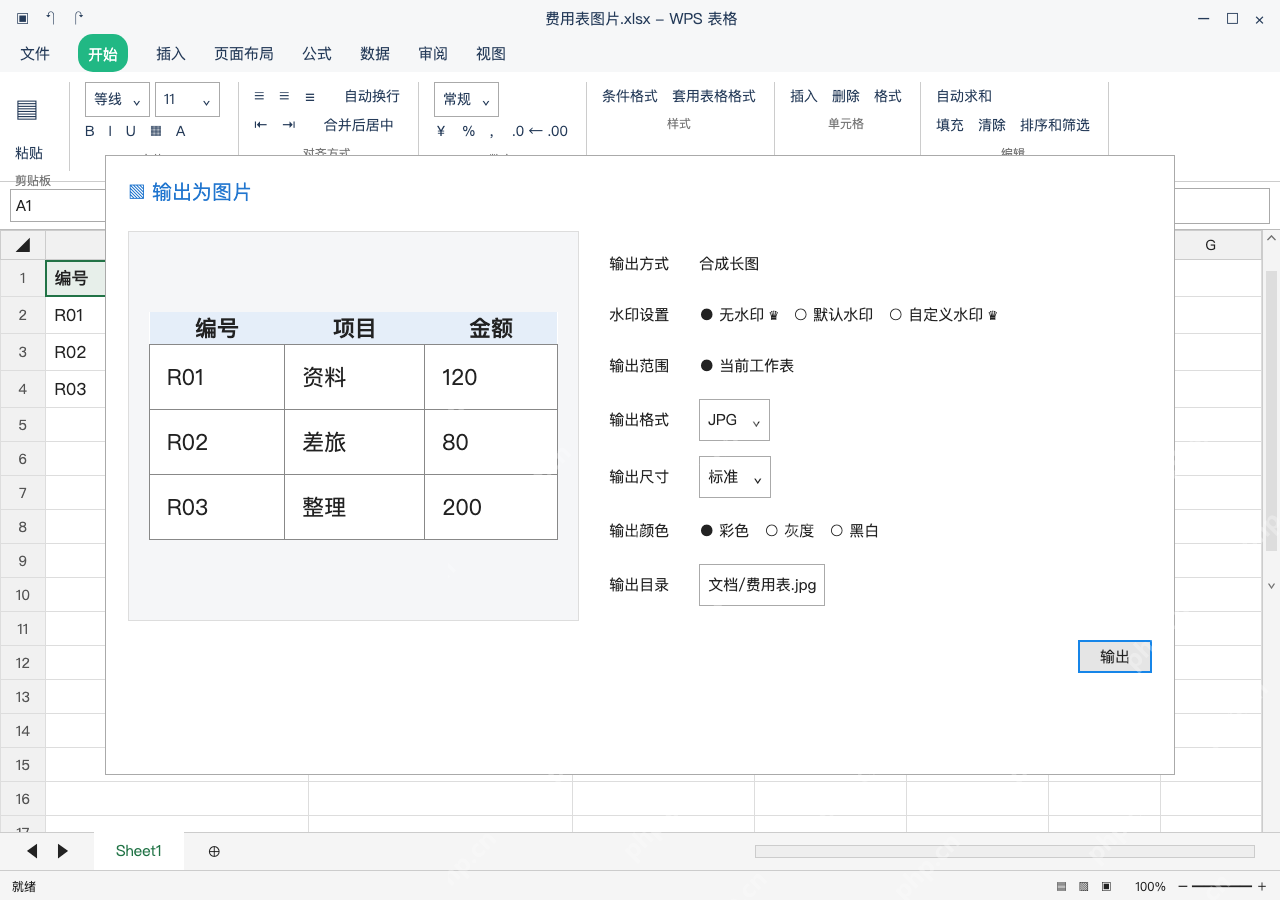Screen dimensions: 1280x900
Task: Click the font color A icon
Action: [181, 131]
